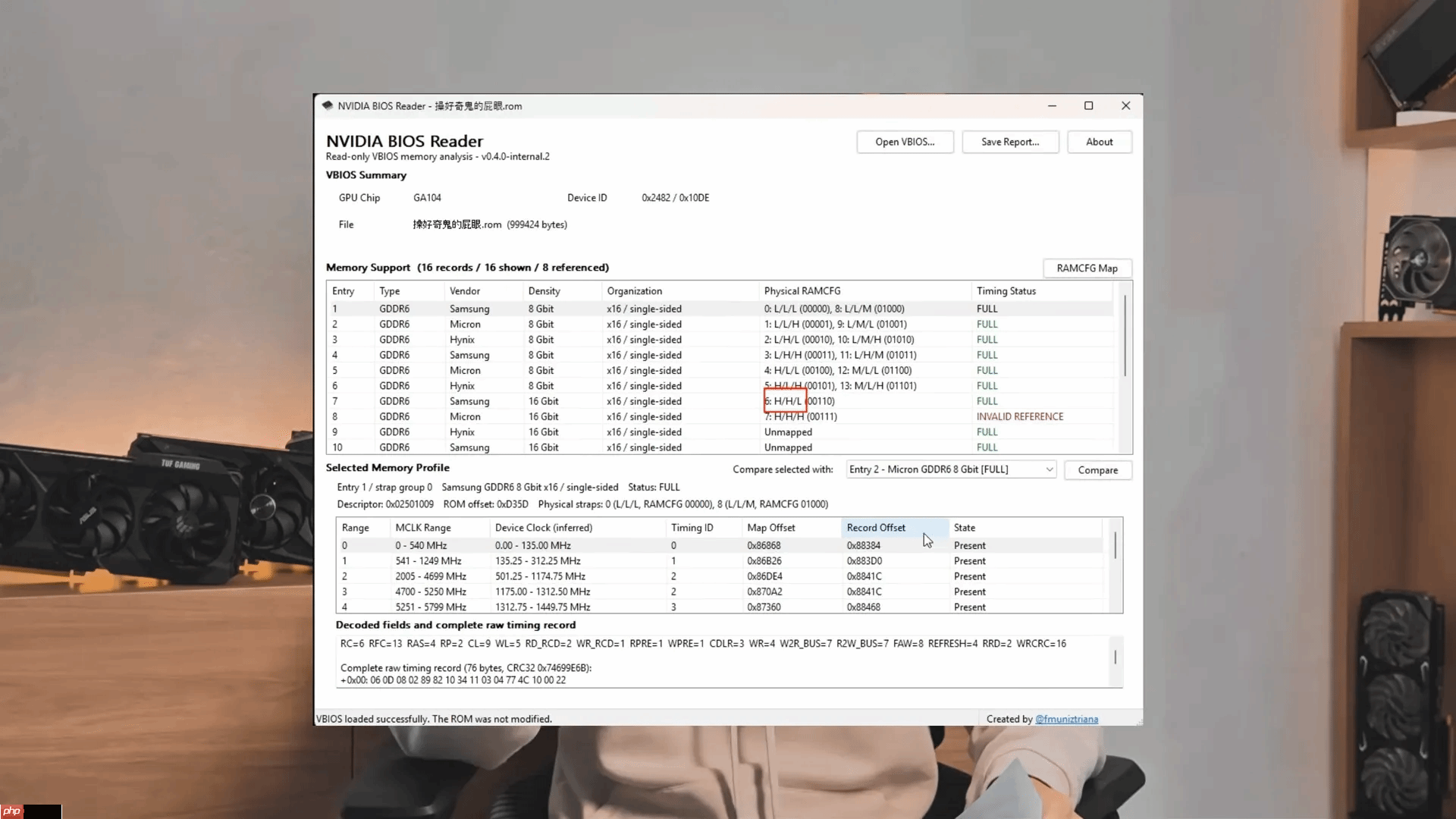Click the Timing Status column header
Image resolution: width=1456 pixels, height=819 pixels.
[1042, 291]
